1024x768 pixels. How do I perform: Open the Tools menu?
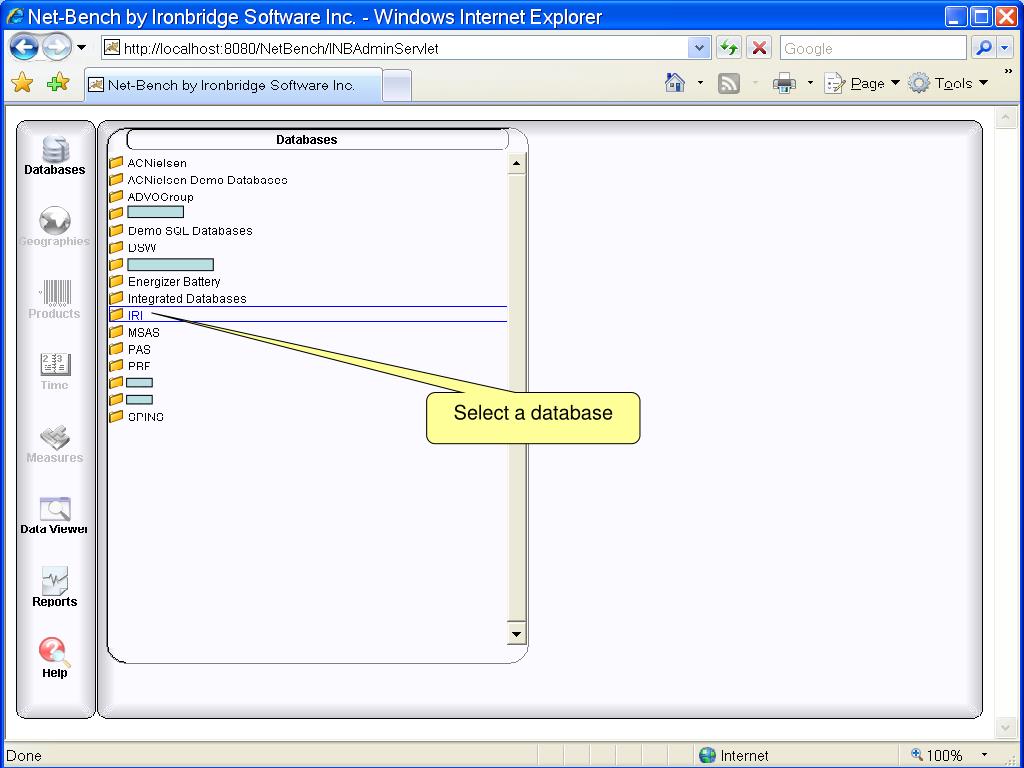[x=949, y=84]
